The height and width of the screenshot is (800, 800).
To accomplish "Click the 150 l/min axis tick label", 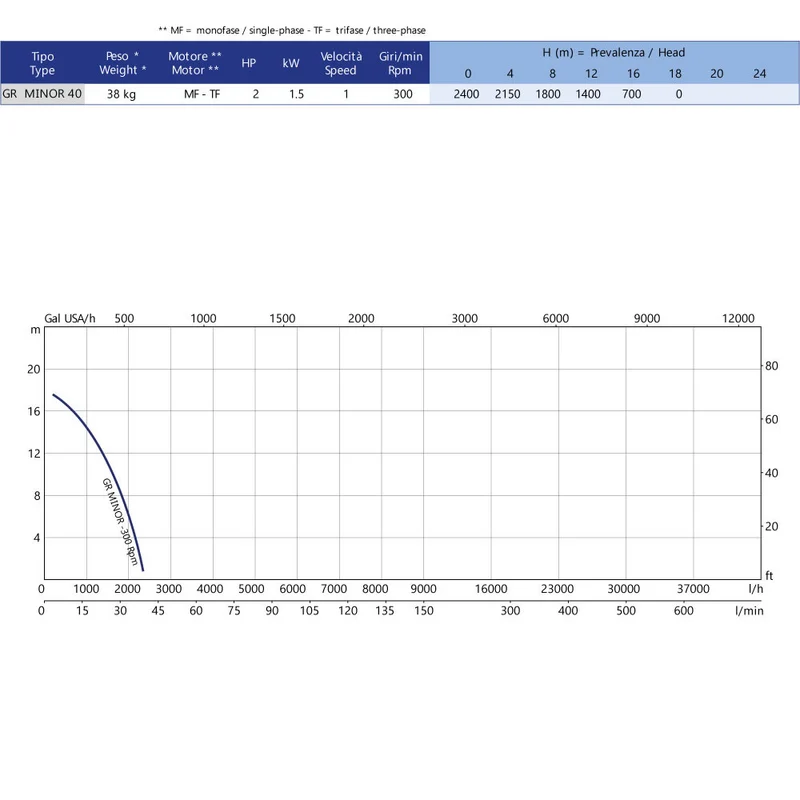I will pyautogui.click(x=424, y=611).
